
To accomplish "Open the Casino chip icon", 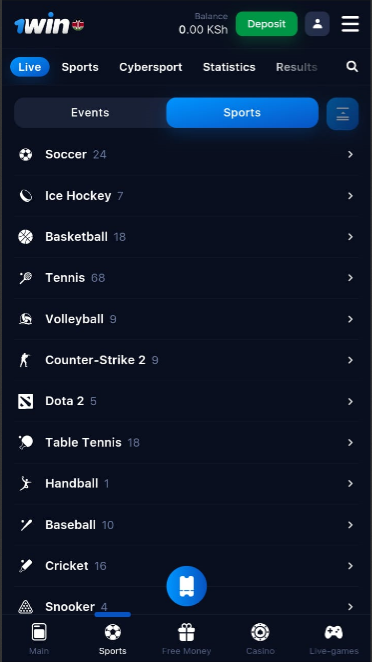I will (x=260, y=632).
